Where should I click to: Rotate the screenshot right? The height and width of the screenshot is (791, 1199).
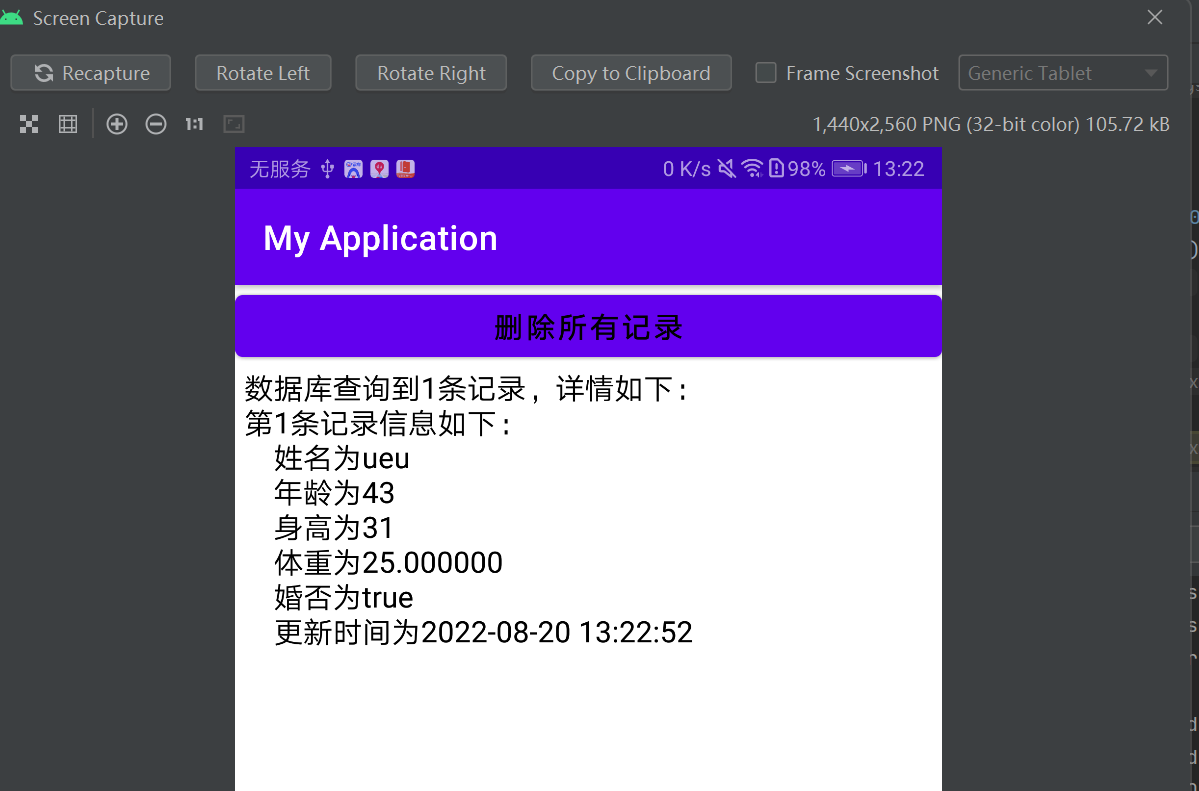[x=431, y=73]
